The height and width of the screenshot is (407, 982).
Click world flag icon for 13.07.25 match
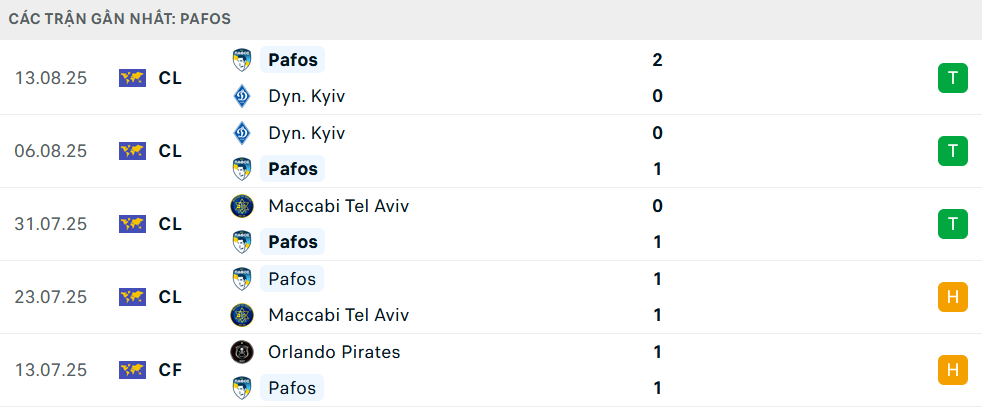tap(132, 370)
